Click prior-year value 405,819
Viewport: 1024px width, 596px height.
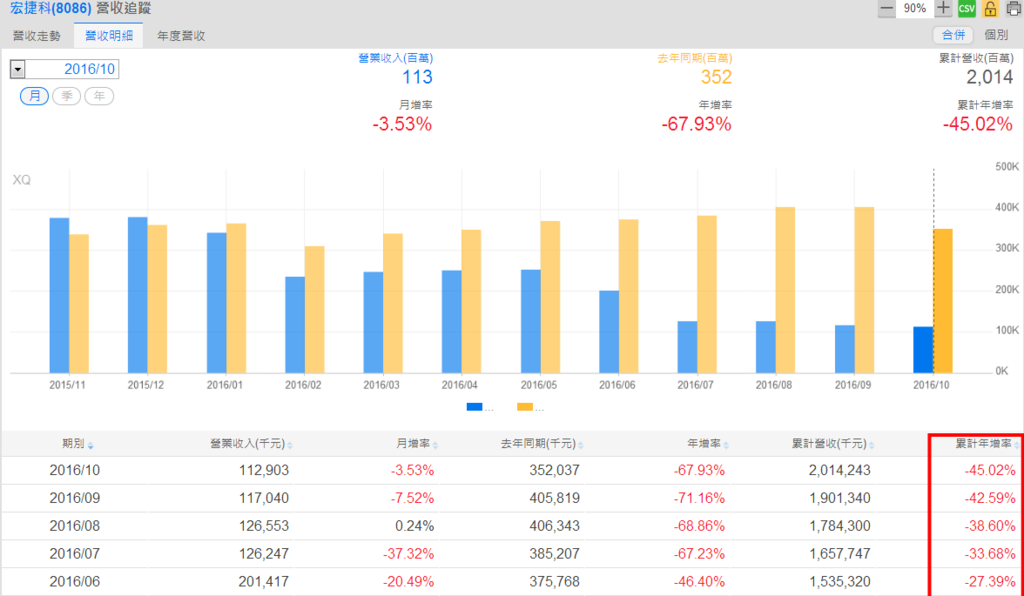point(554,498)
